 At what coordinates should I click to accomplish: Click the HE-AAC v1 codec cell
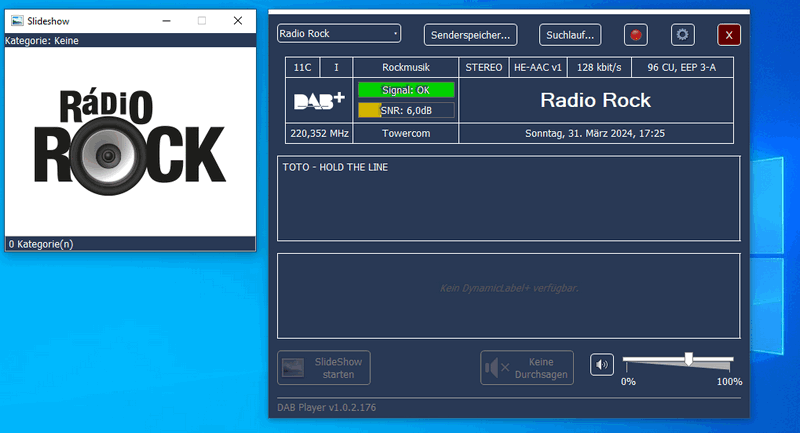pos(538,67)
